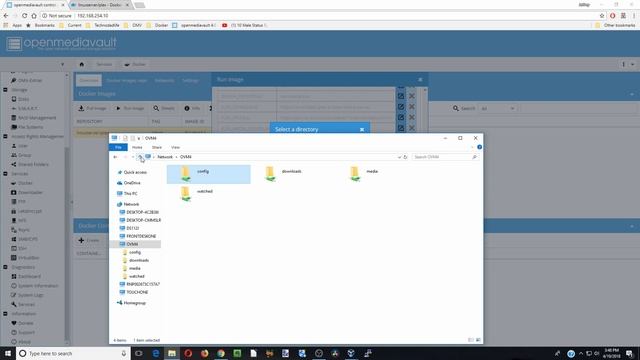
Task: Select OneDrive in navigation pane
Action: (x=132, y=183)
